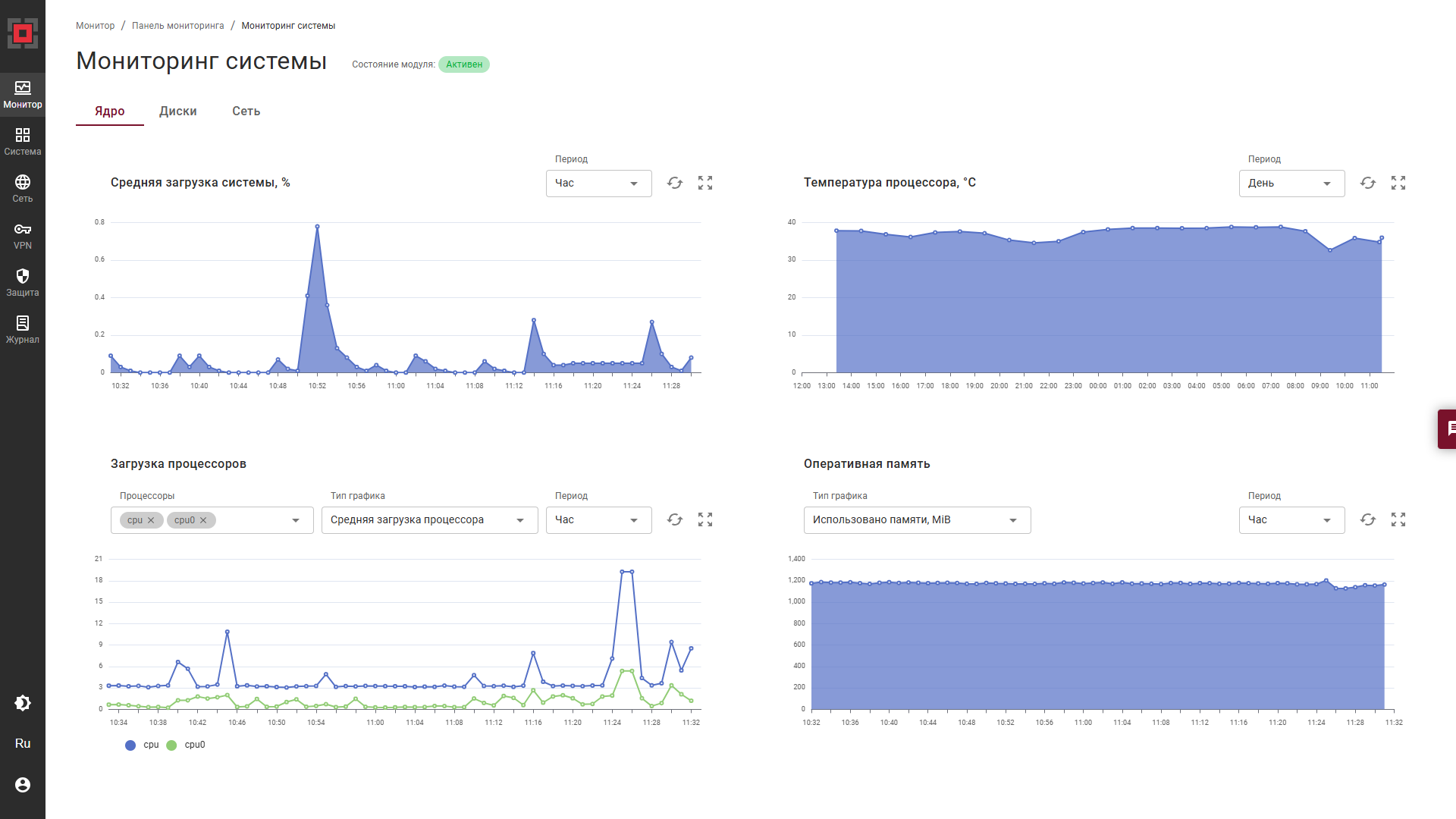The height and width of the screenshot is (819, 1456).
Task: Open the VPN section in sidebar
Action: pyautogui.click(x=23, y=236)
